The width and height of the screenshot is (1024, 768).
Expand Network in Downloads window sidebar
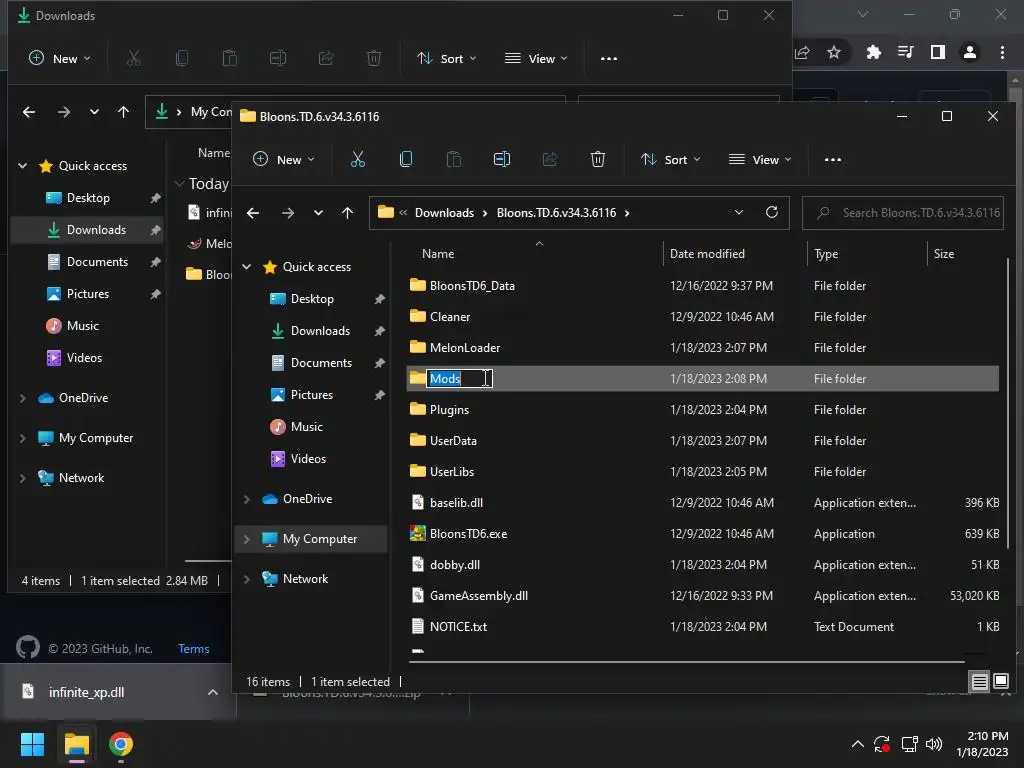(23, 478)
